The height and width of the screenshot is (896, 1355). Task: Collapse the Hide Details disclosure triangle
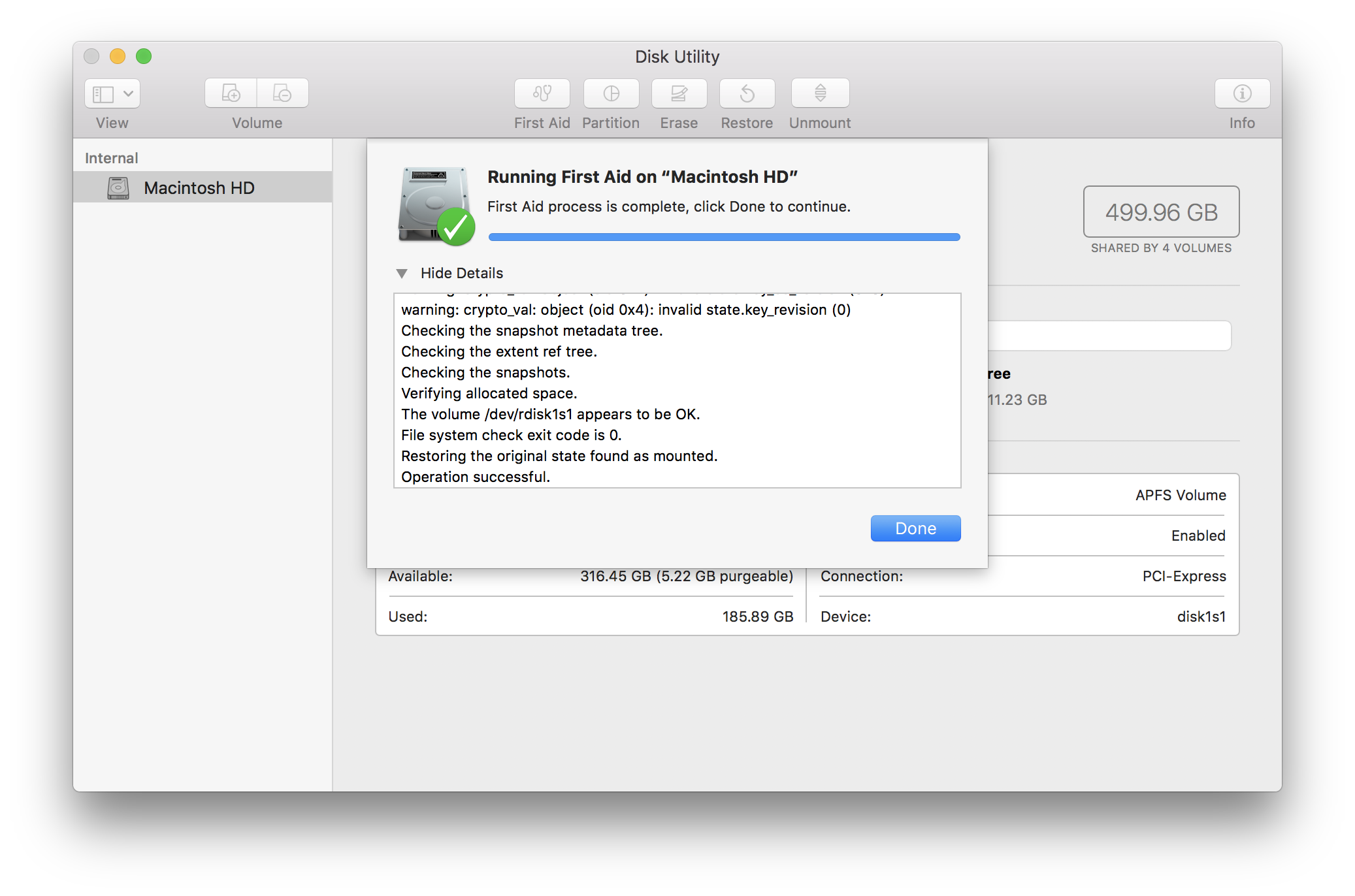pos(402,273)
